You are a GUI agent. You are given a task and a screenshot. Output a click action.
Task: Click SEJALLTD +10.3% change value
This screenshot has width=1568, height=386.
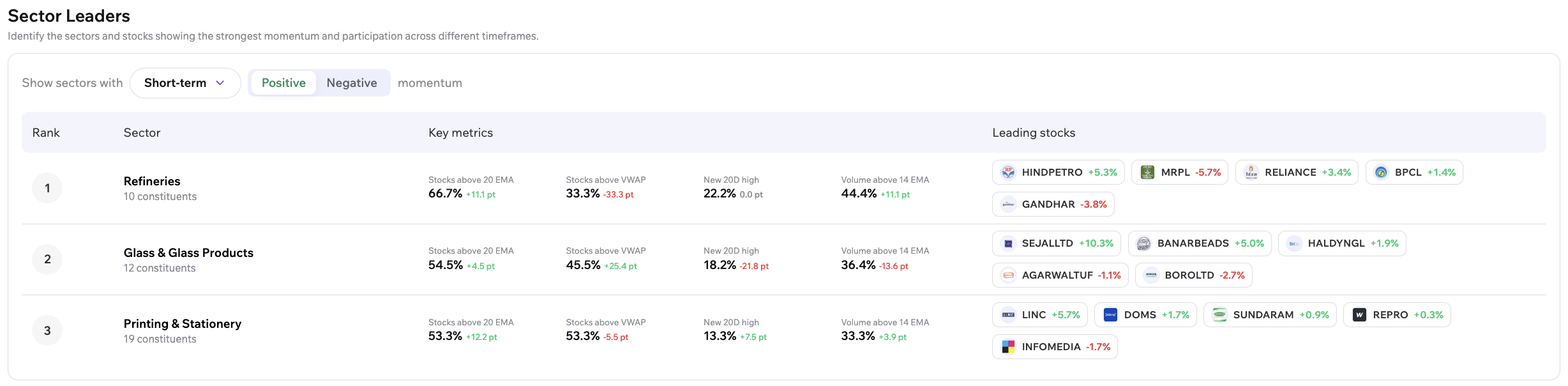tap(1096, 243)
